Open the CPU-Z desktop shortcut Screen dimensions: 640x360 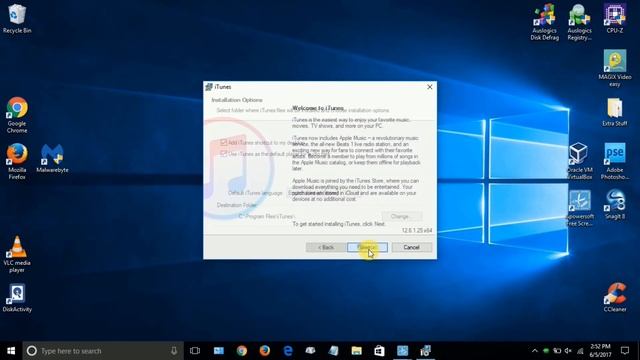(x=614, y=18)
